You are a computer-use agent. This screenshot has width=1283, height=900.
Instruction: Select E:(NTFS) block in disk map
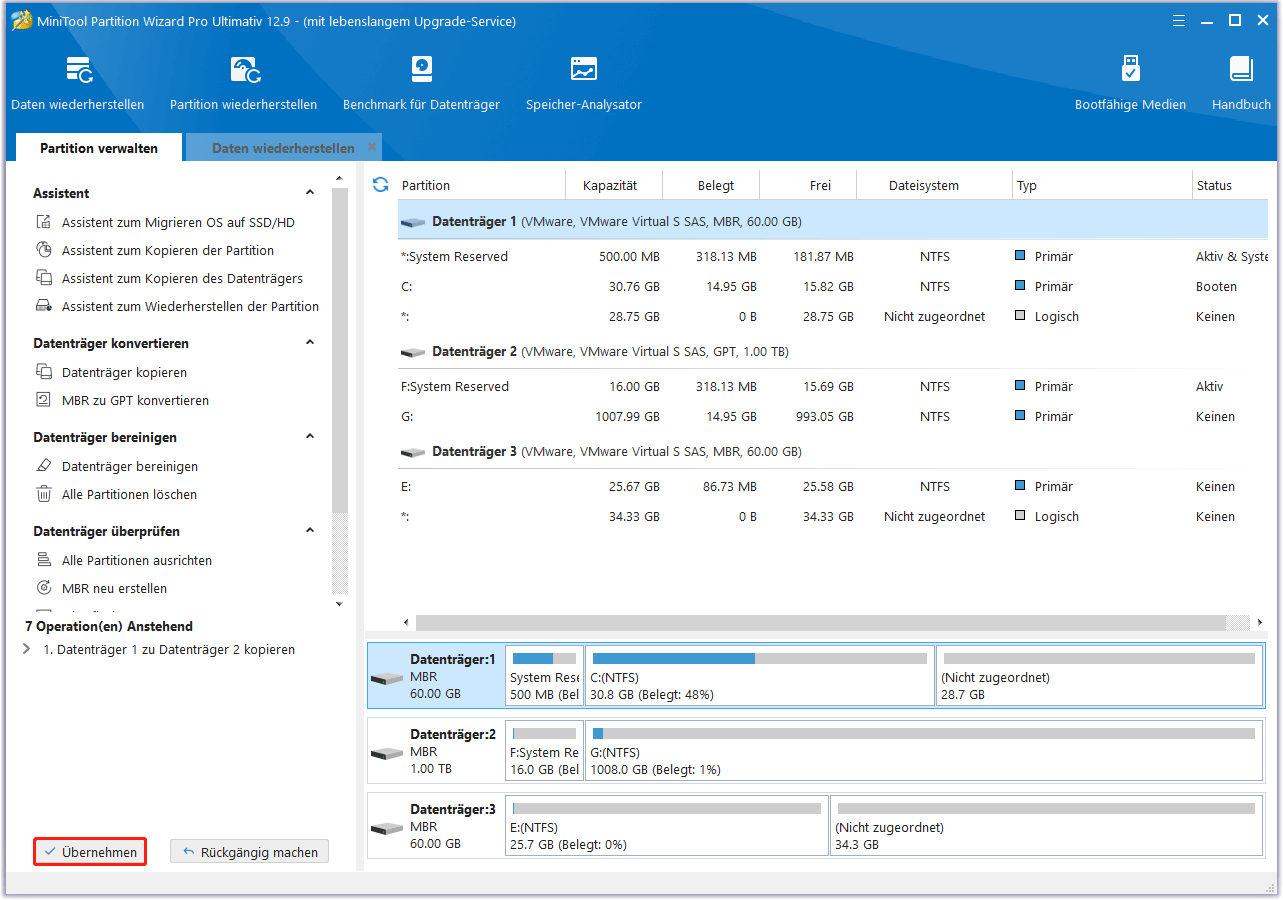(667, 825)
